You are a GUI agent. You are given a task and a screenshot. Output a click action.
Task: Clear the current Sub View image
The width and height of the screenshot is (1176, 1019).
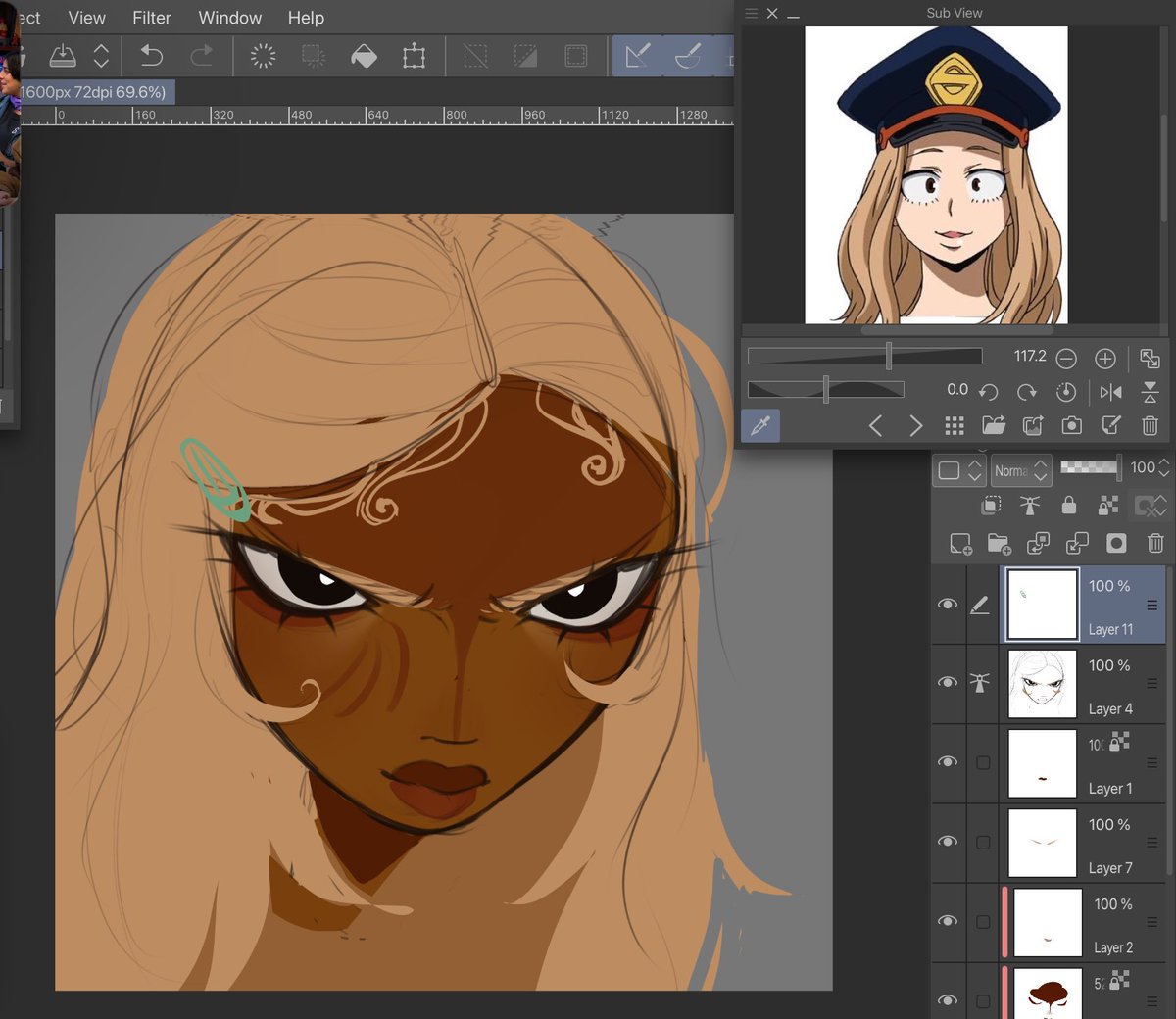coord(1151,425)
